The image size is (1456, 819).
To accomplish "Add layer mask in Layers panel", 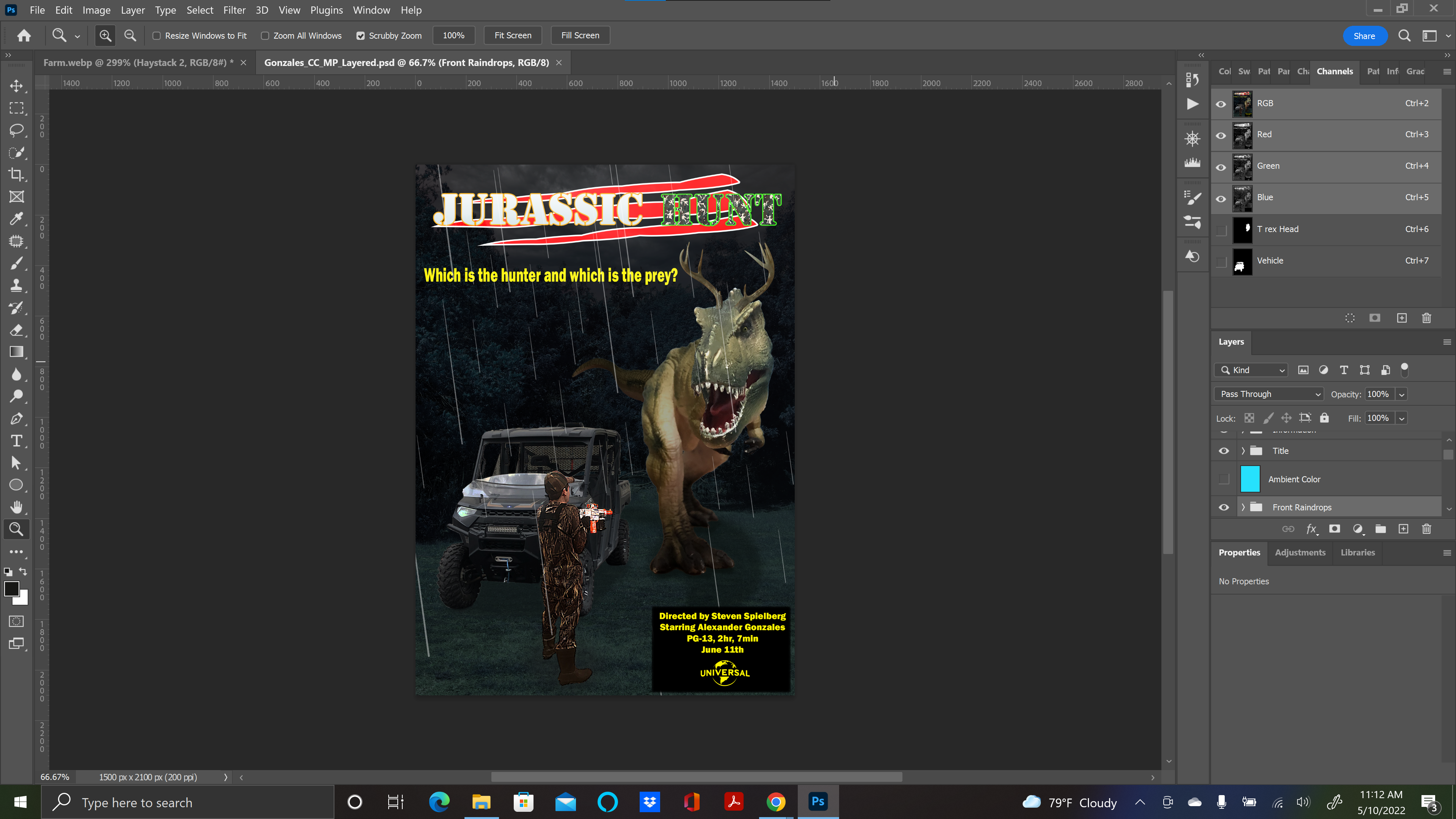I will [x=1335, y=529].
